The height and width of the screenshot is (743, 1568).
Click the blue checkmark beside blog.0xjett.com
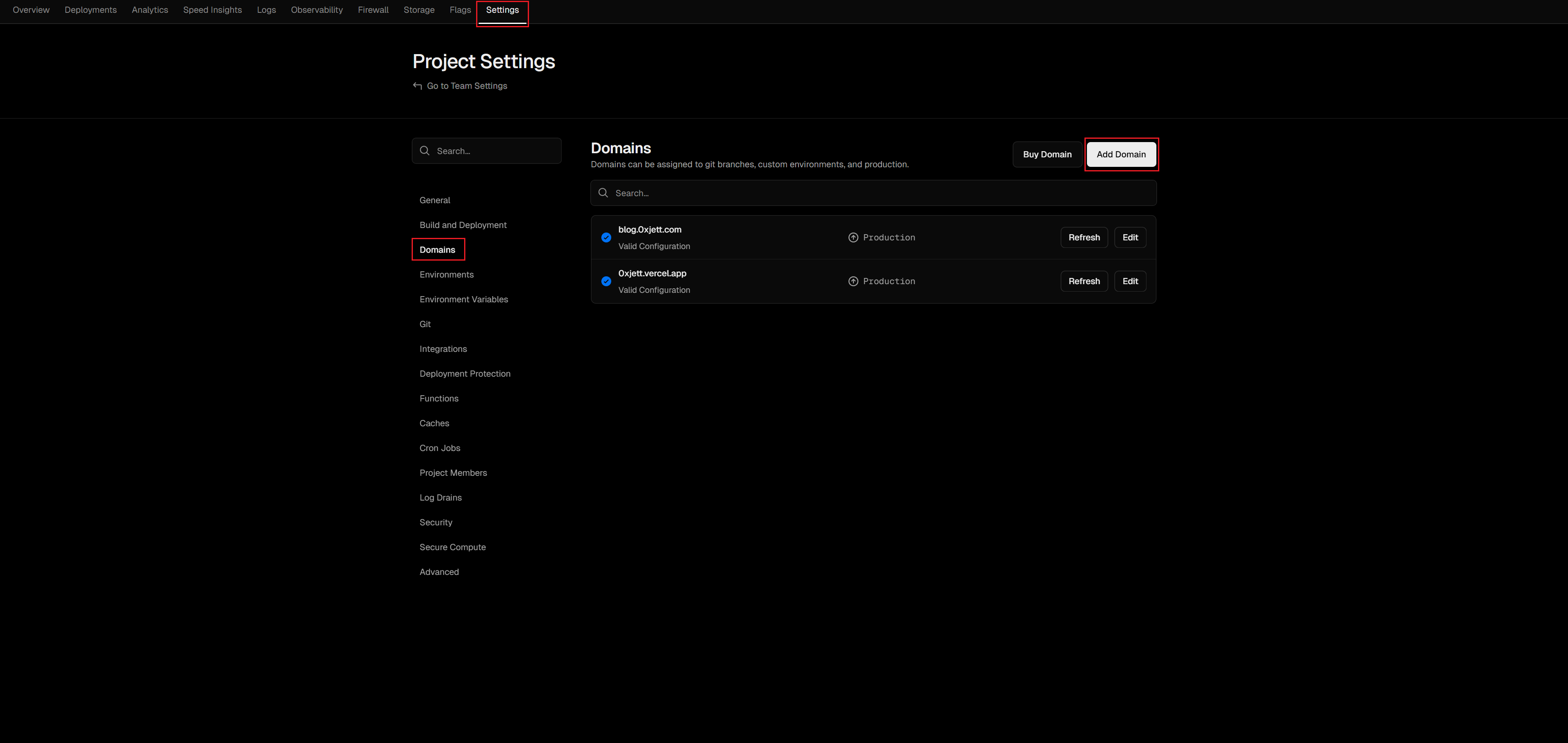(605, 237)
